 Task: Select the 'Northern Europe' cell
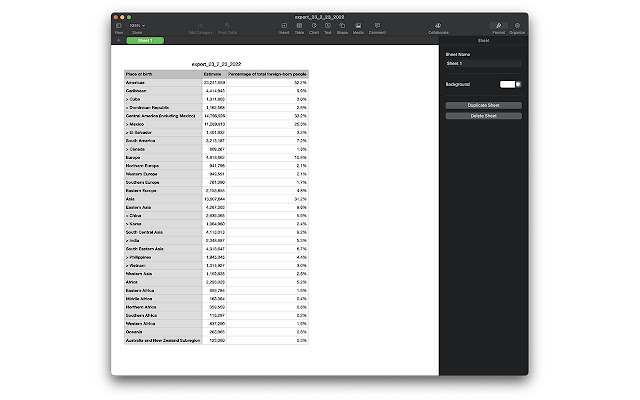(x=163, y=166)
